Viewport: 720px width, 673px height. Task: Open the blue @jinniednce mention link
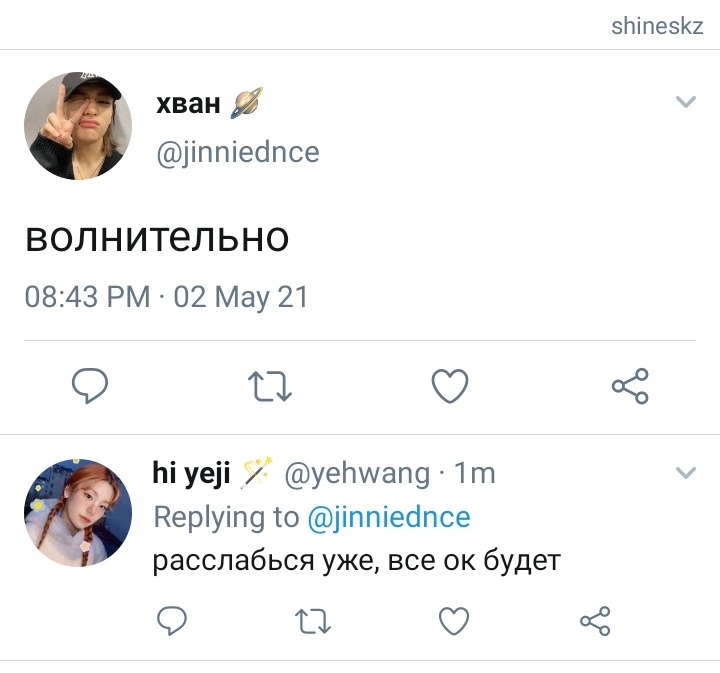[x=389, y=518]
